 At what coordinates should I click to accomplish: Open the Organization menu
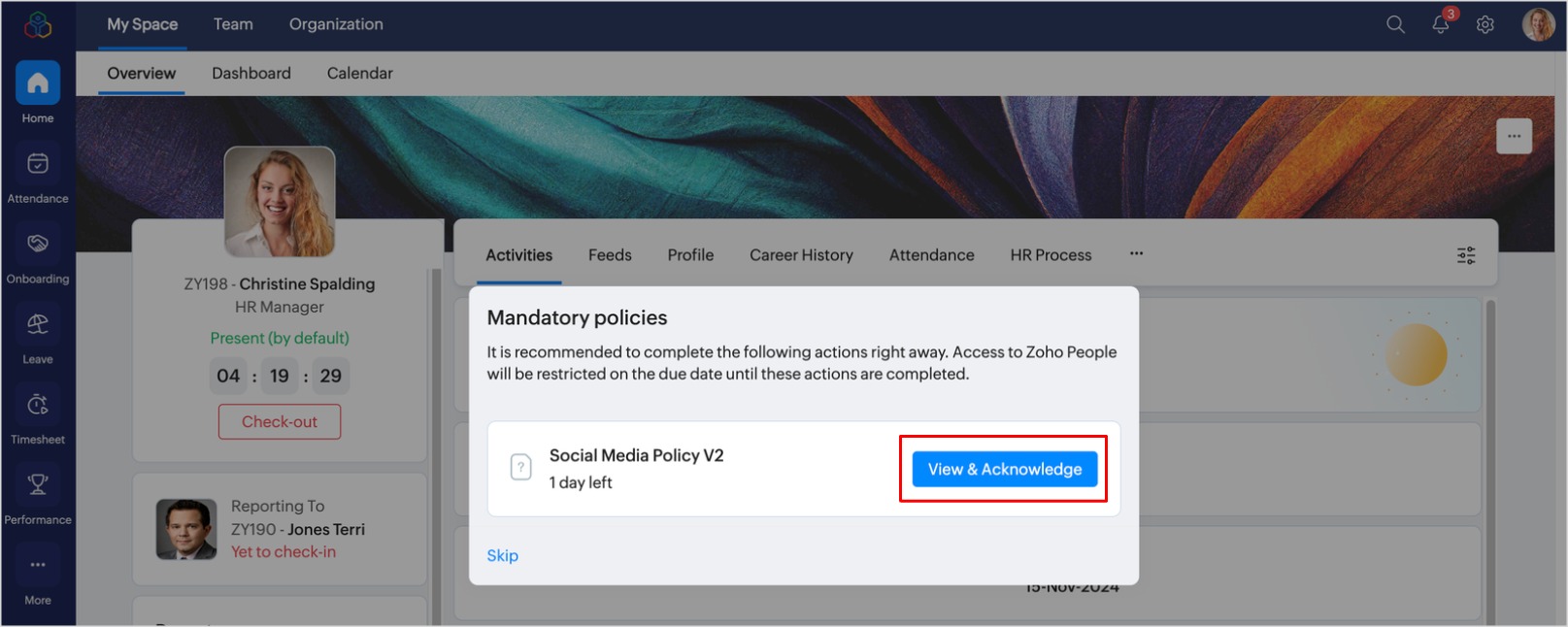(336, 24)
